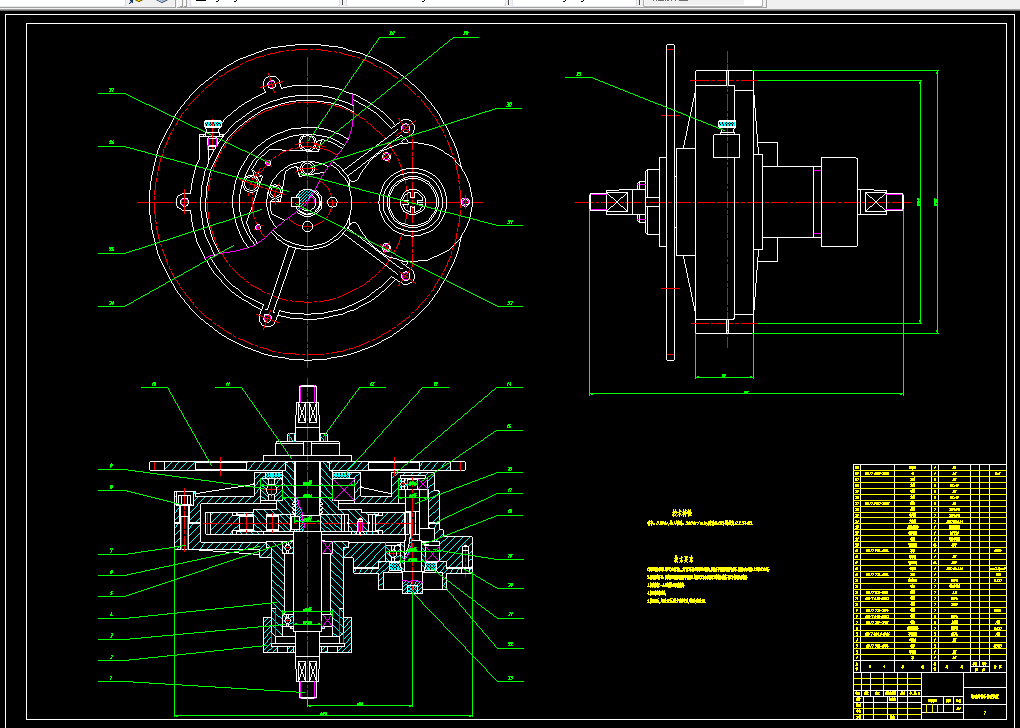Screen dimensions: 1020x728
Task: Pick the crossed bearing box on the side view's right shaft end
Action: [x=872, y=202]
